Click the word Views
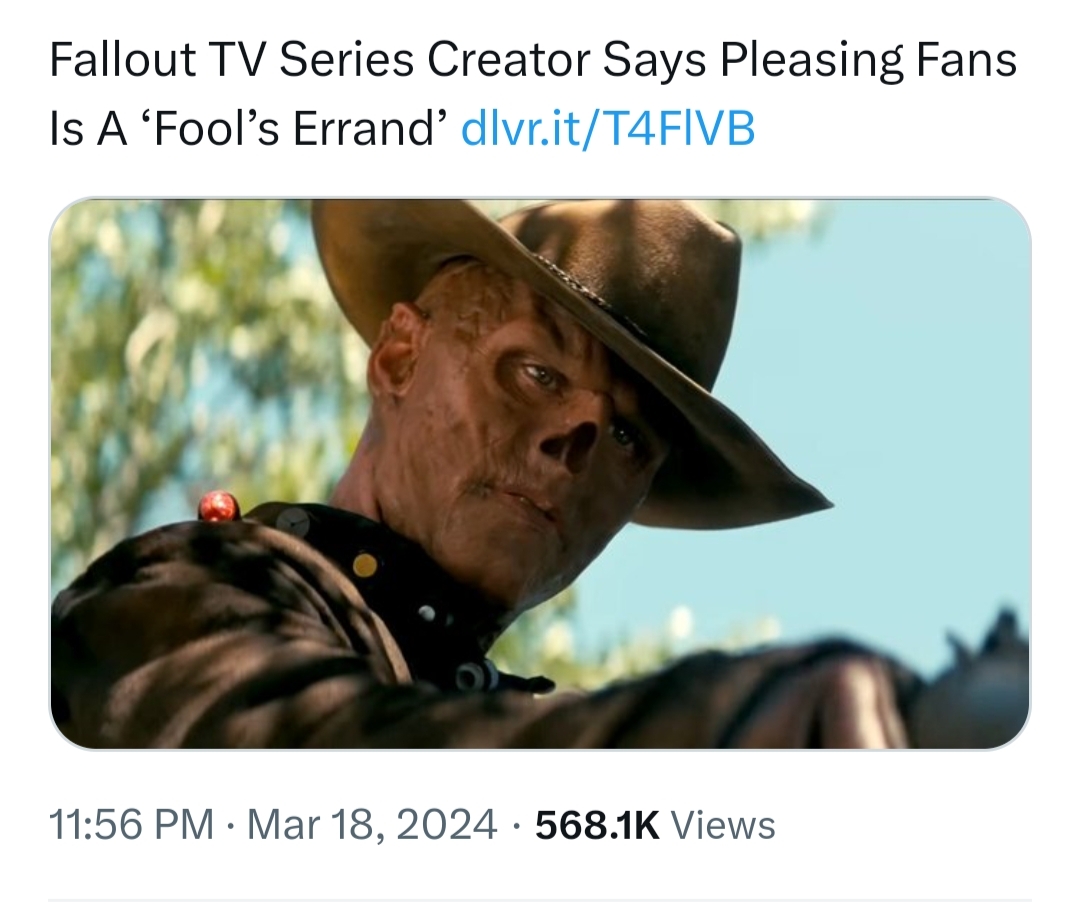1080x904 pixels. point(723,825)
